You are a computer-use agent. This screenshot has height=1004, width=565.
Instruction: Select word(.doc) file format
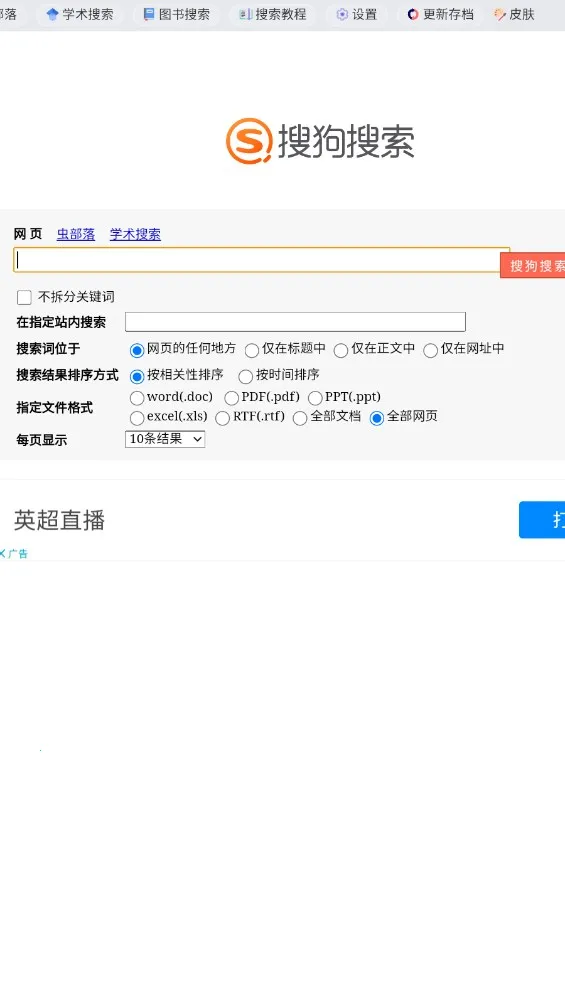[136, 398]
